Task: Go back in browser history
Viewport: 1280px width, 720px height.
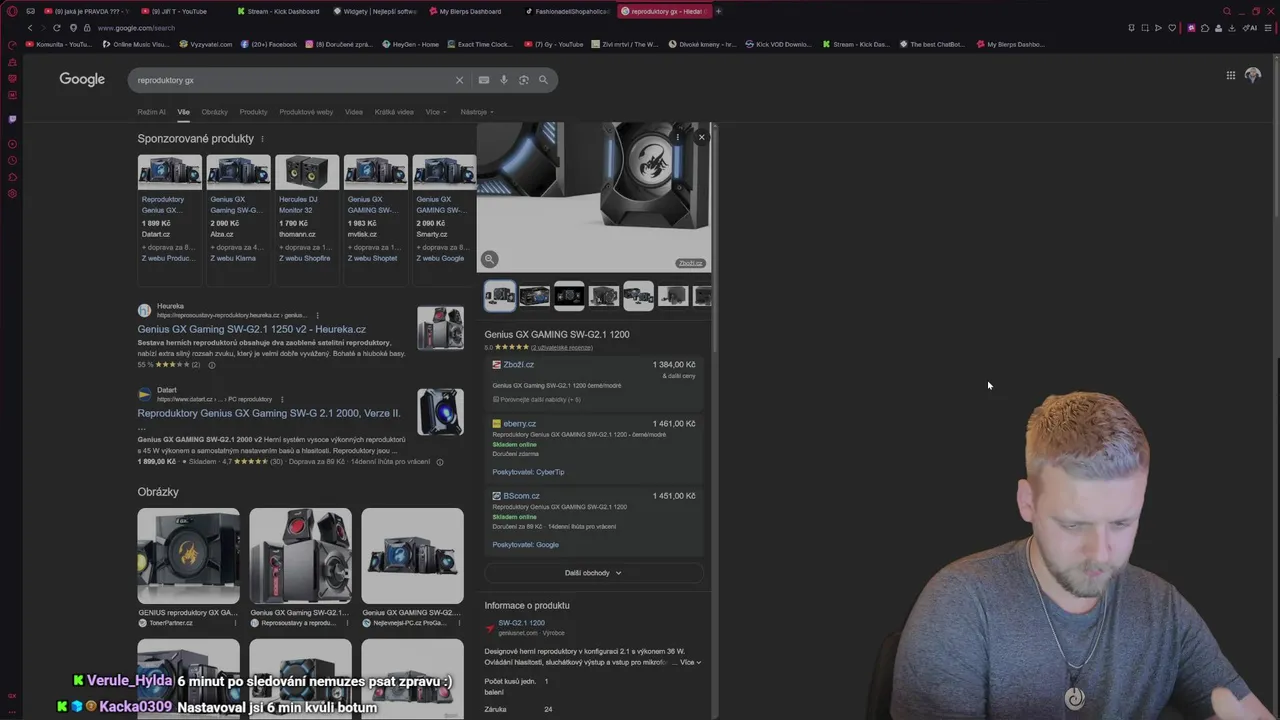Action: tap(30, 28)
